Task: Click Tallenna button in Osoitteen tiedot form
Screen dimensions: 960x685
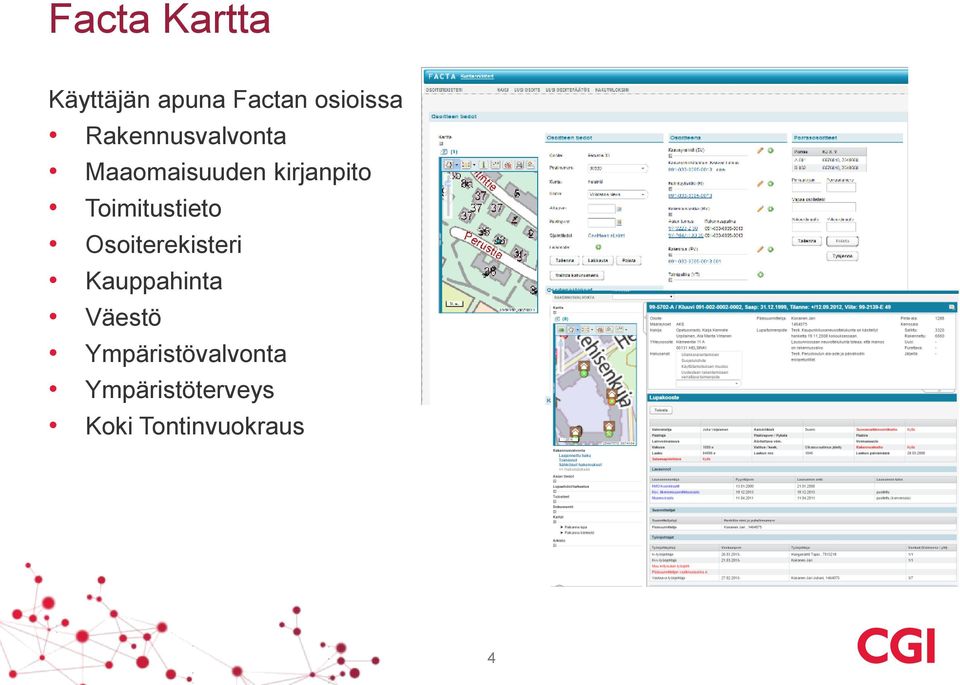Action: click(x=564, y=260)
